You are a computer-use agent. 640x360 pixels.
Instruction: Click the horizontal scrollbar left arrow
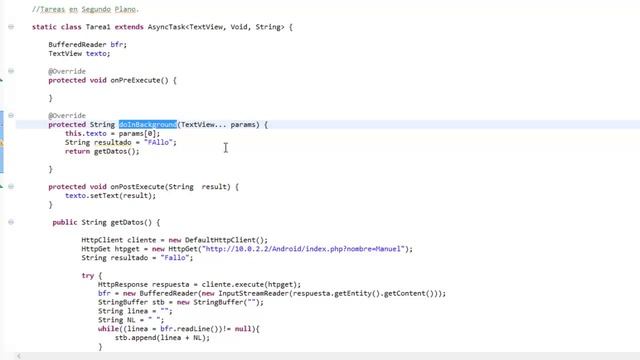tap(19, 356)
